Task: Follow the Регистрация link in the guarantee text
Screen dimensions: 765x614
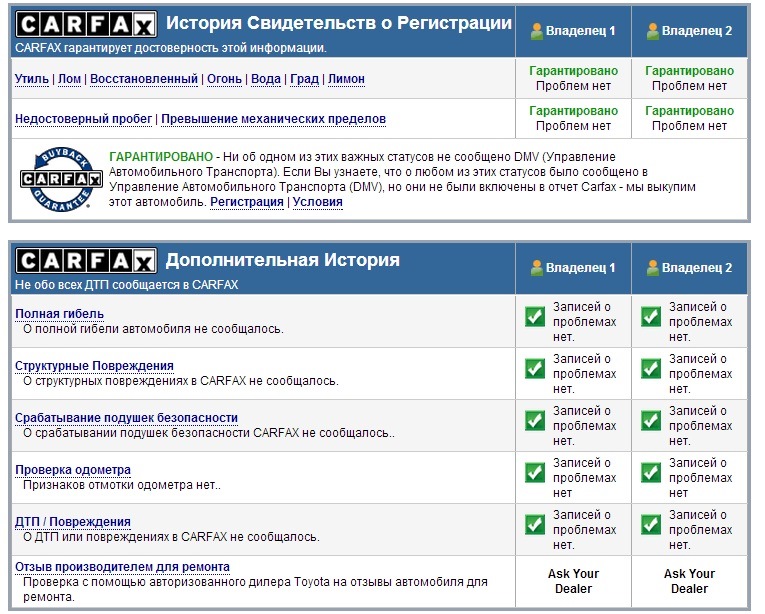Action: pos(247,202)
